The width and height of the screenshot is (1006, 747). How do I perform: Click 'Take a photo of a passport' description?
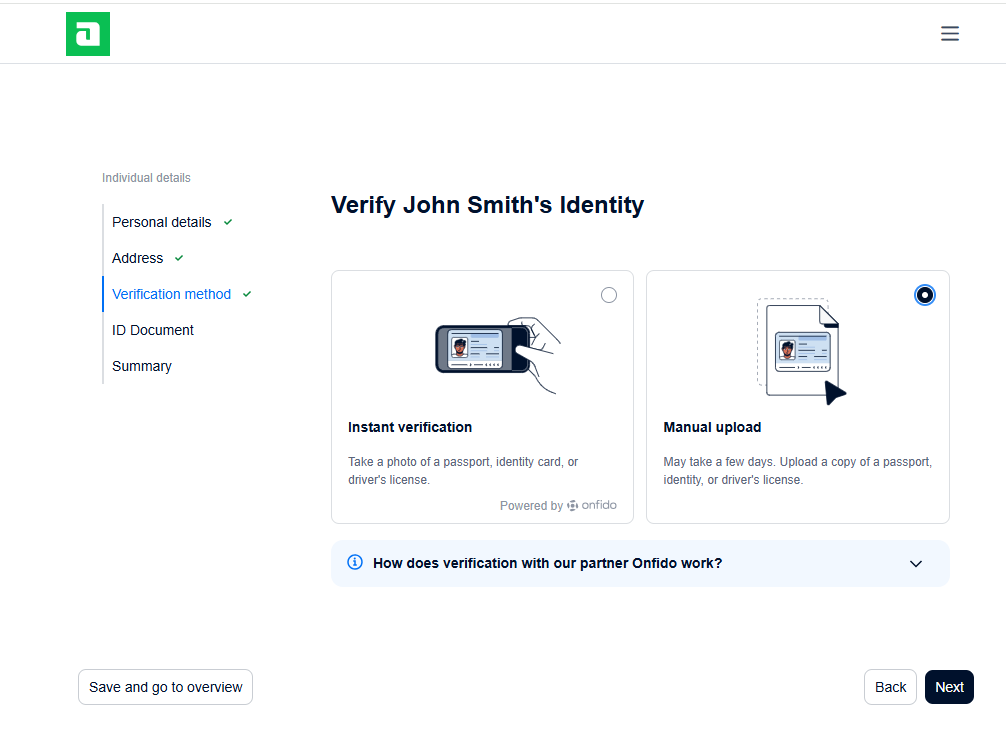(x=463, y=470)
